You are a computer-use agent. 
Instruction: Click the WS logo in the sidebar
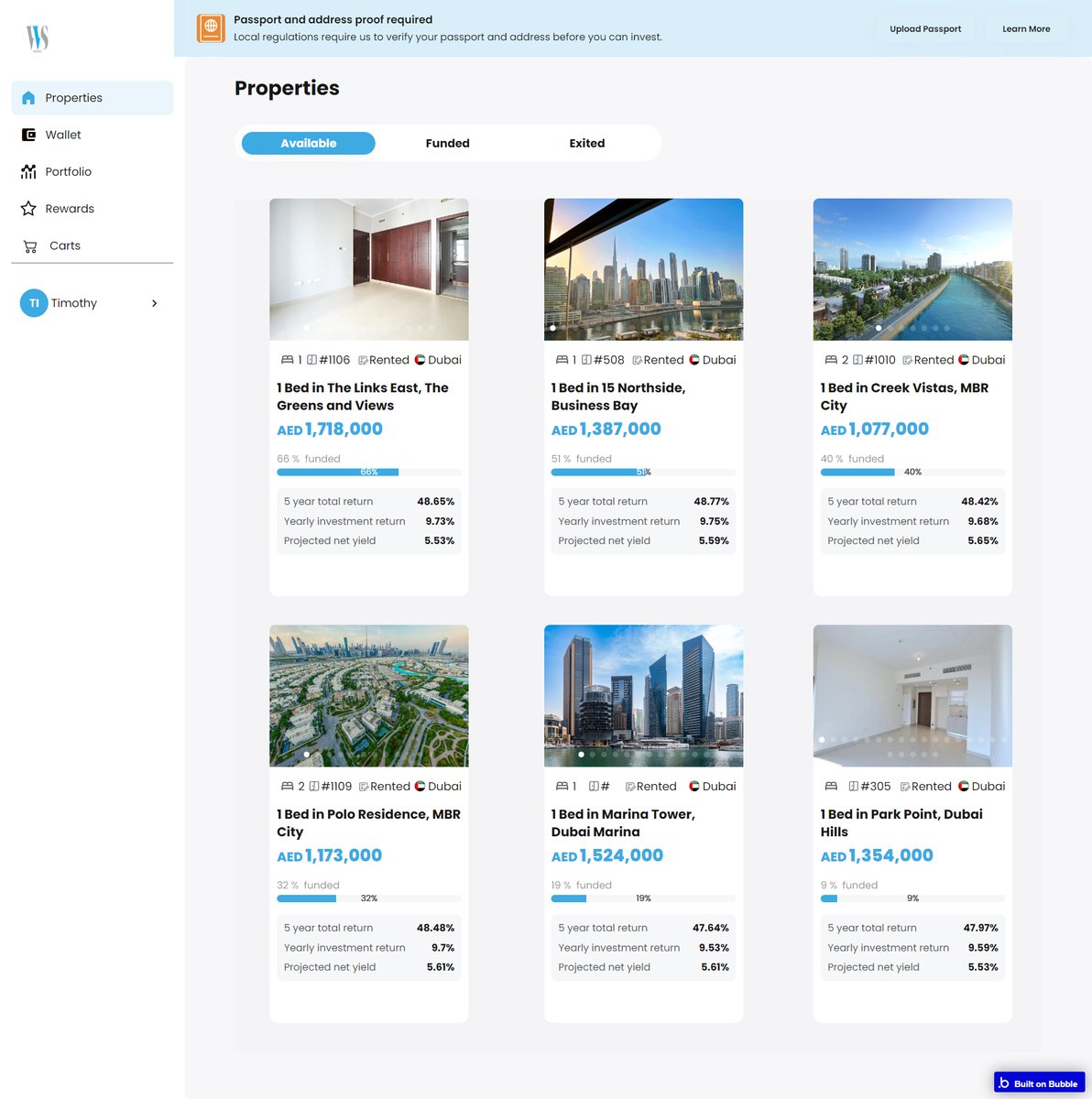37,38
